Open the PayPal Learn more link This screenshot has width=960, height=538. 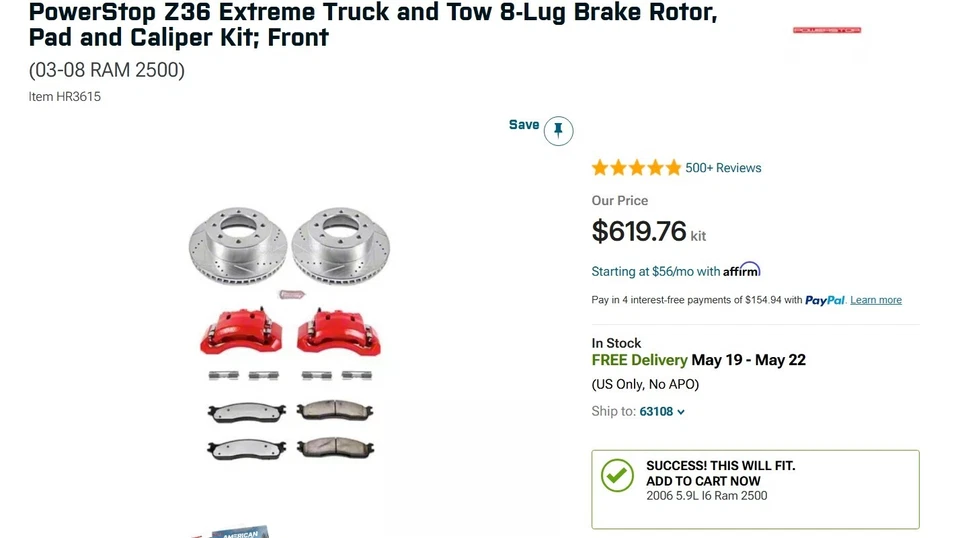tap(876, 300)
